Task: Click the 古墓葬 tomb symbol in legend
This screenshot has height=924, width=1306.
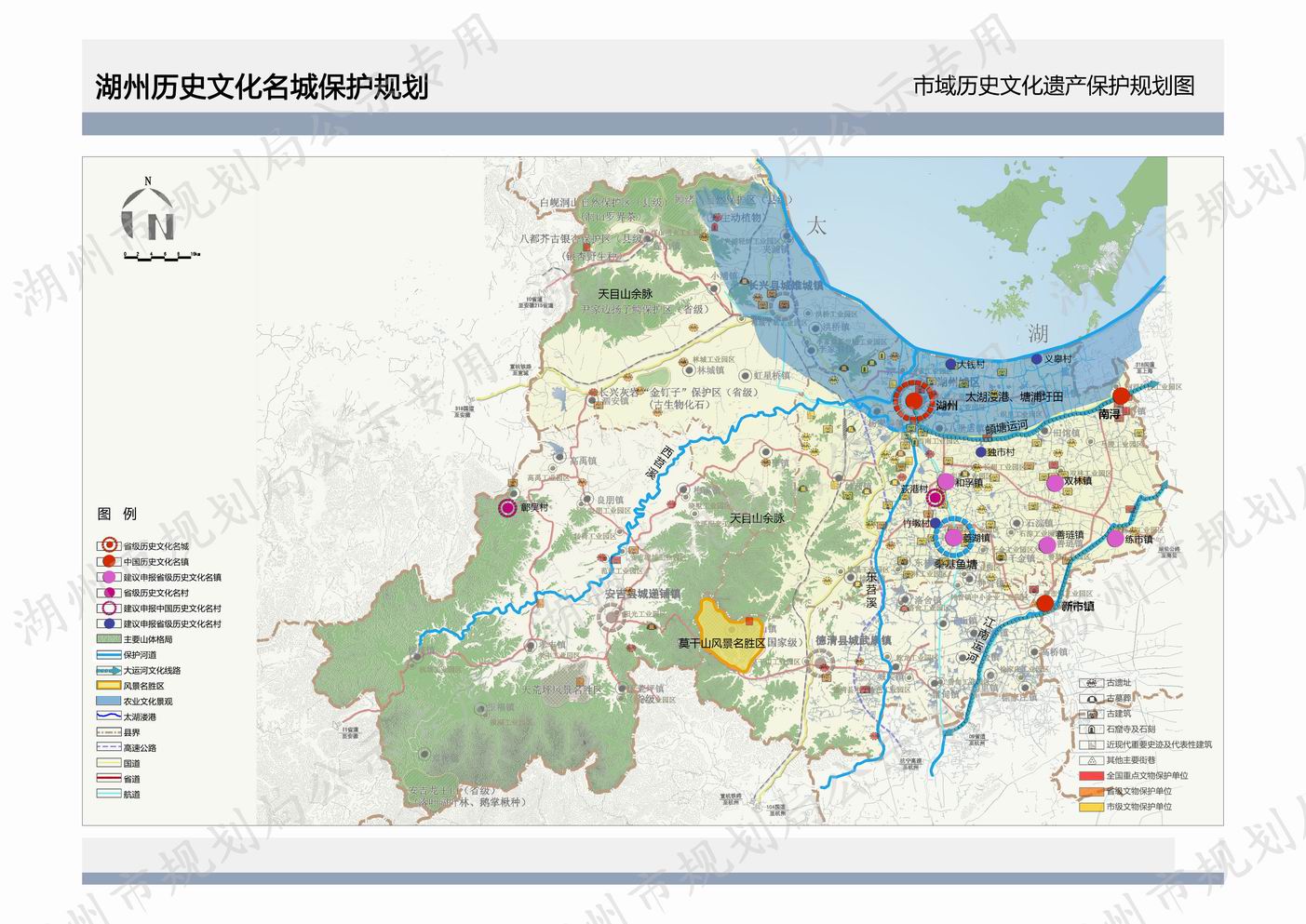Action: [1091, 698]
